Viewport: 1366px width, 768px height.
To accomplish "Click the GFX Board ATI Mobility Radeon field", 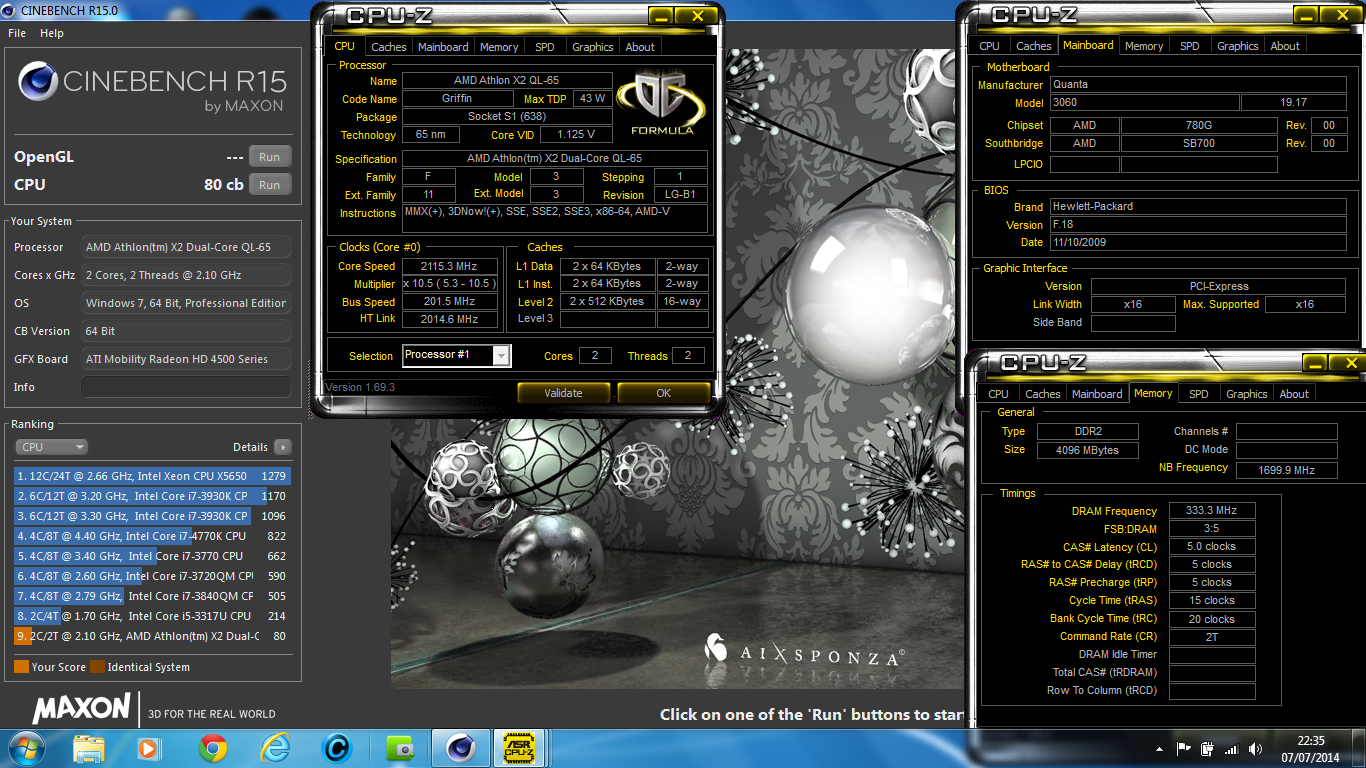I will pos(186,359).
